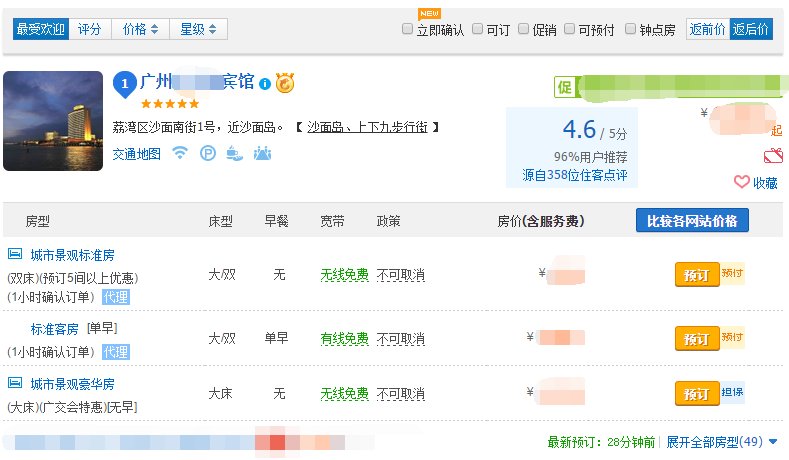Viewport: 789px width, 460px height.
Task: Click 无线免费 in 城市景观标准房 row
Action: click(345, 275)
